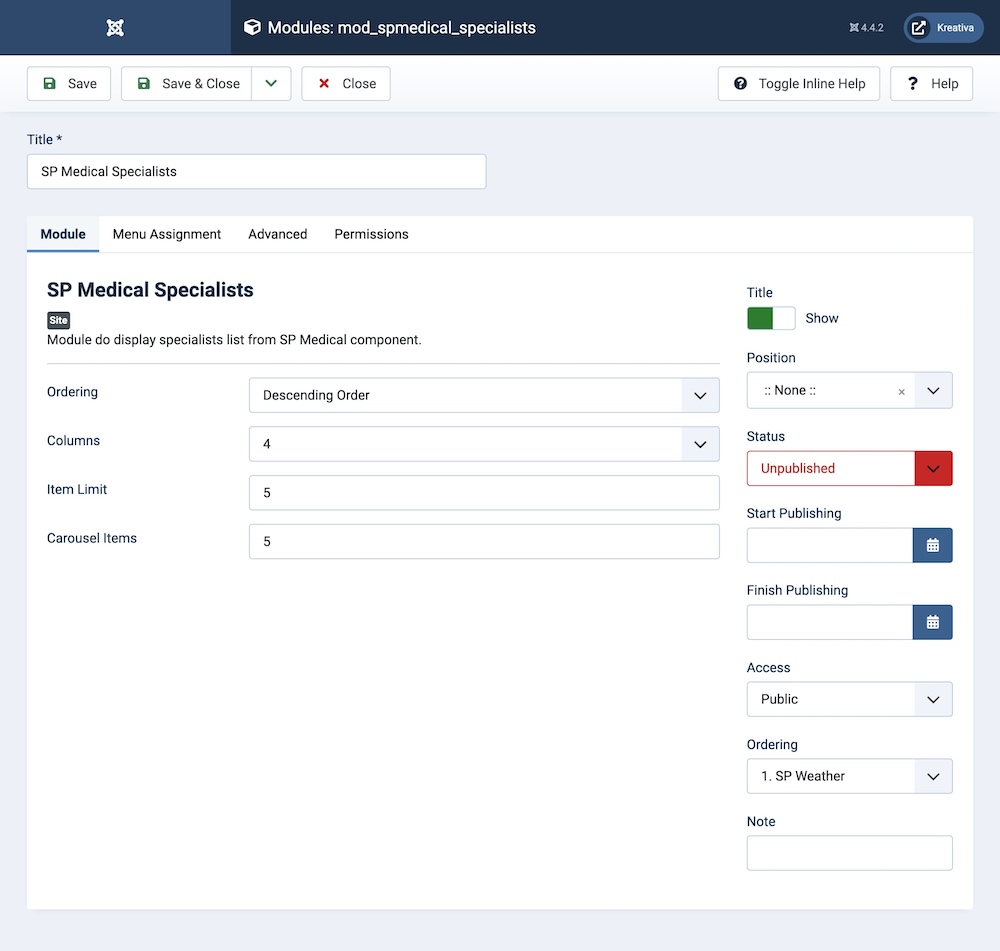
Task: Toggle the Title Show switch
Action: tap(771, 318)
